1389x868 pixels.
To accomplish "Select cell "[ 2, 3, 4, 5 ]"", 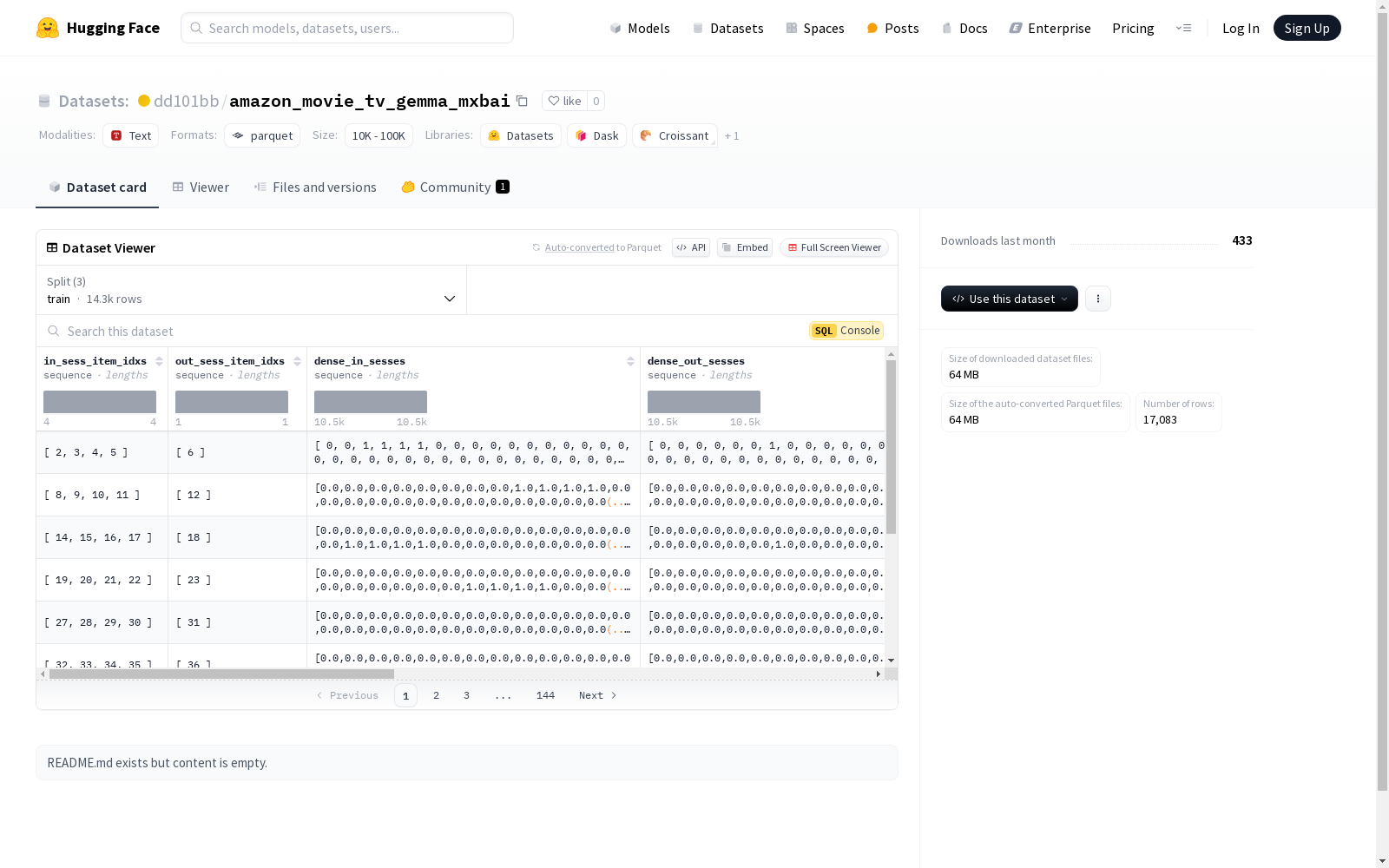I will [x=102, y=452].
